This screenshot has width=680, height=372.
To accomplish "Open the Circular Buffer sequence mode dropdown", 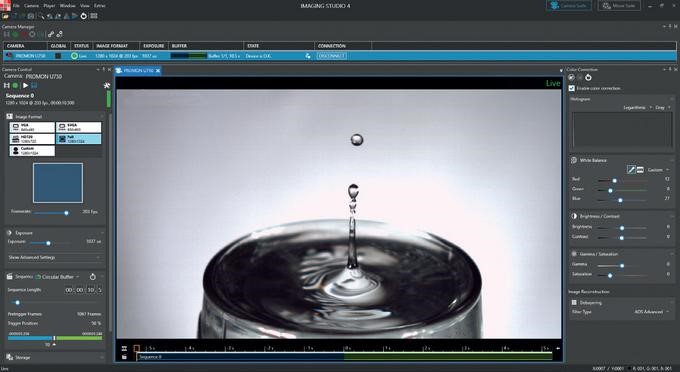I will 57,277.
